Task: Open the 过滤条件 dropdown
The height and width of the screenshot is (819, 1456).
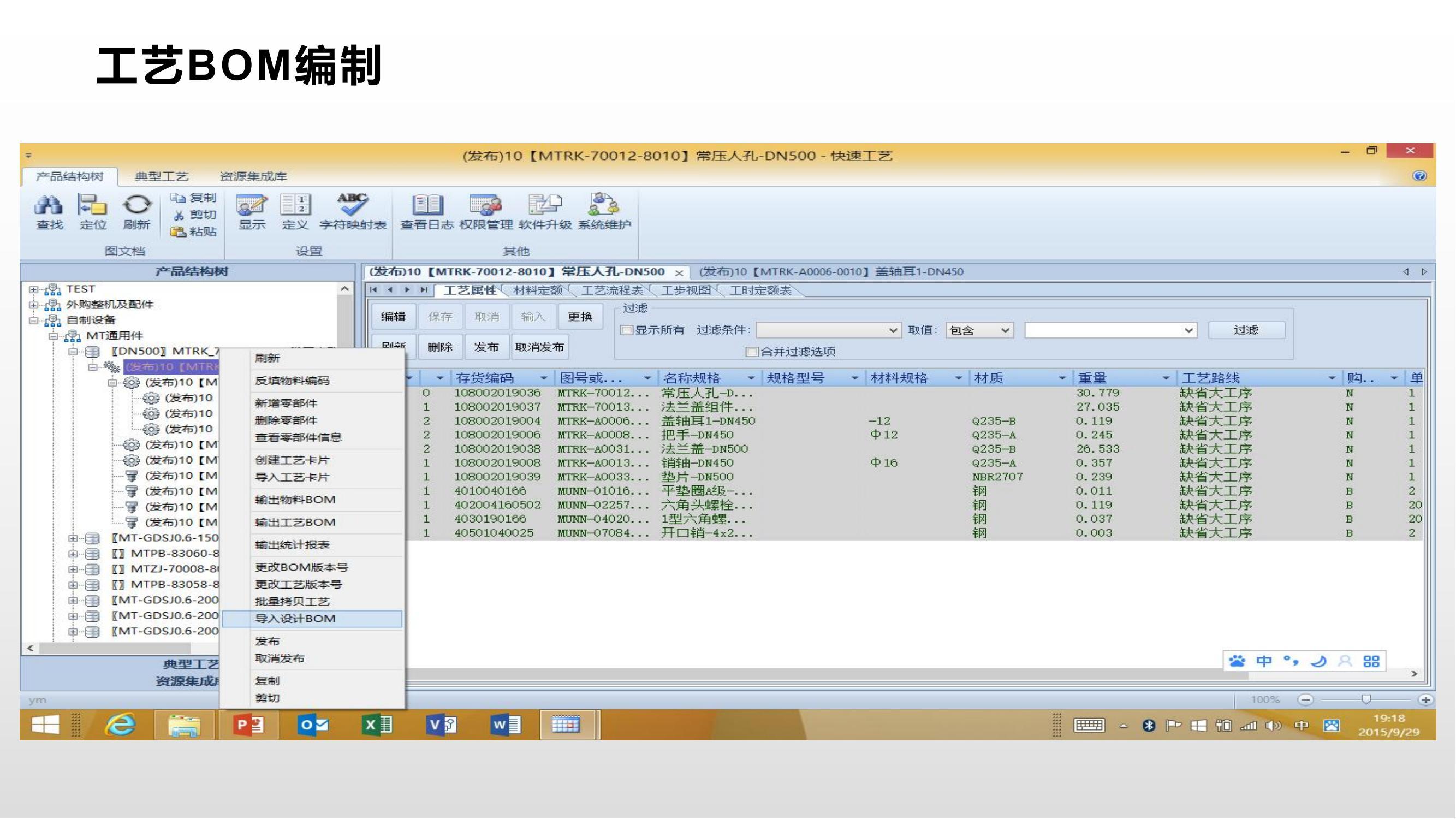Action: click(x=893, y=330)
